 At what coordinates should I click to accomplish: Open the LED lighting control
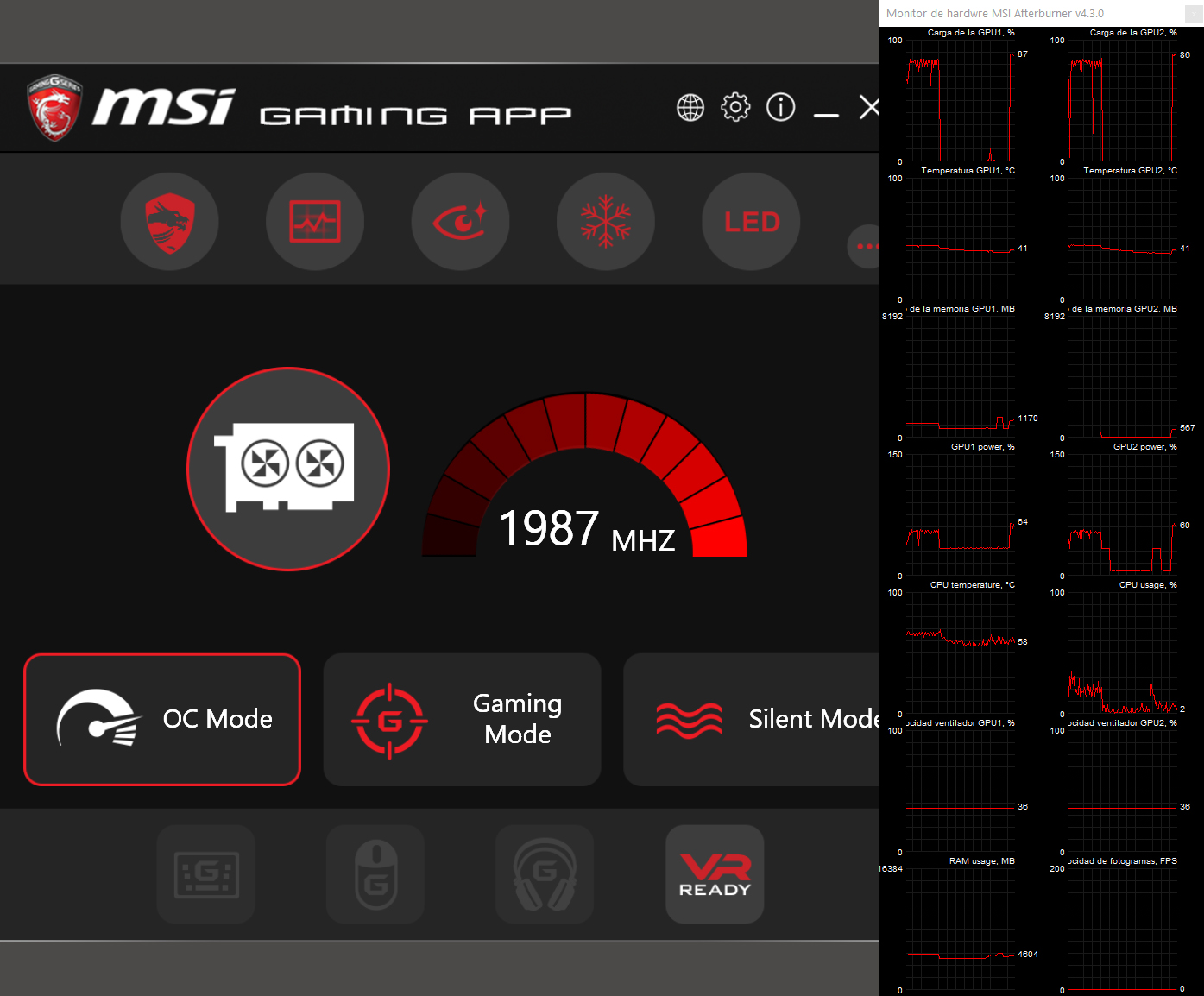tap(752, 222)
